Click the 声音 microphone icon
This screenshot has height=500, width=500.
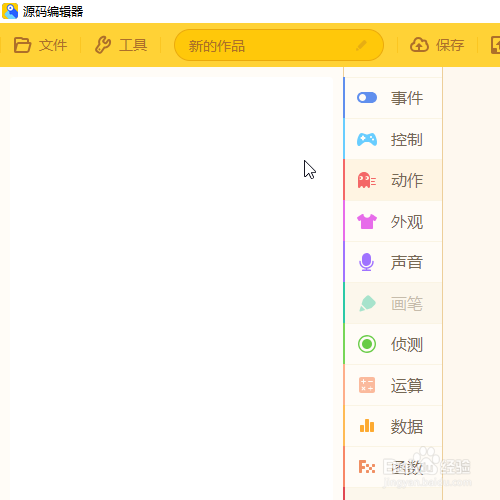[x=366, y=262]
